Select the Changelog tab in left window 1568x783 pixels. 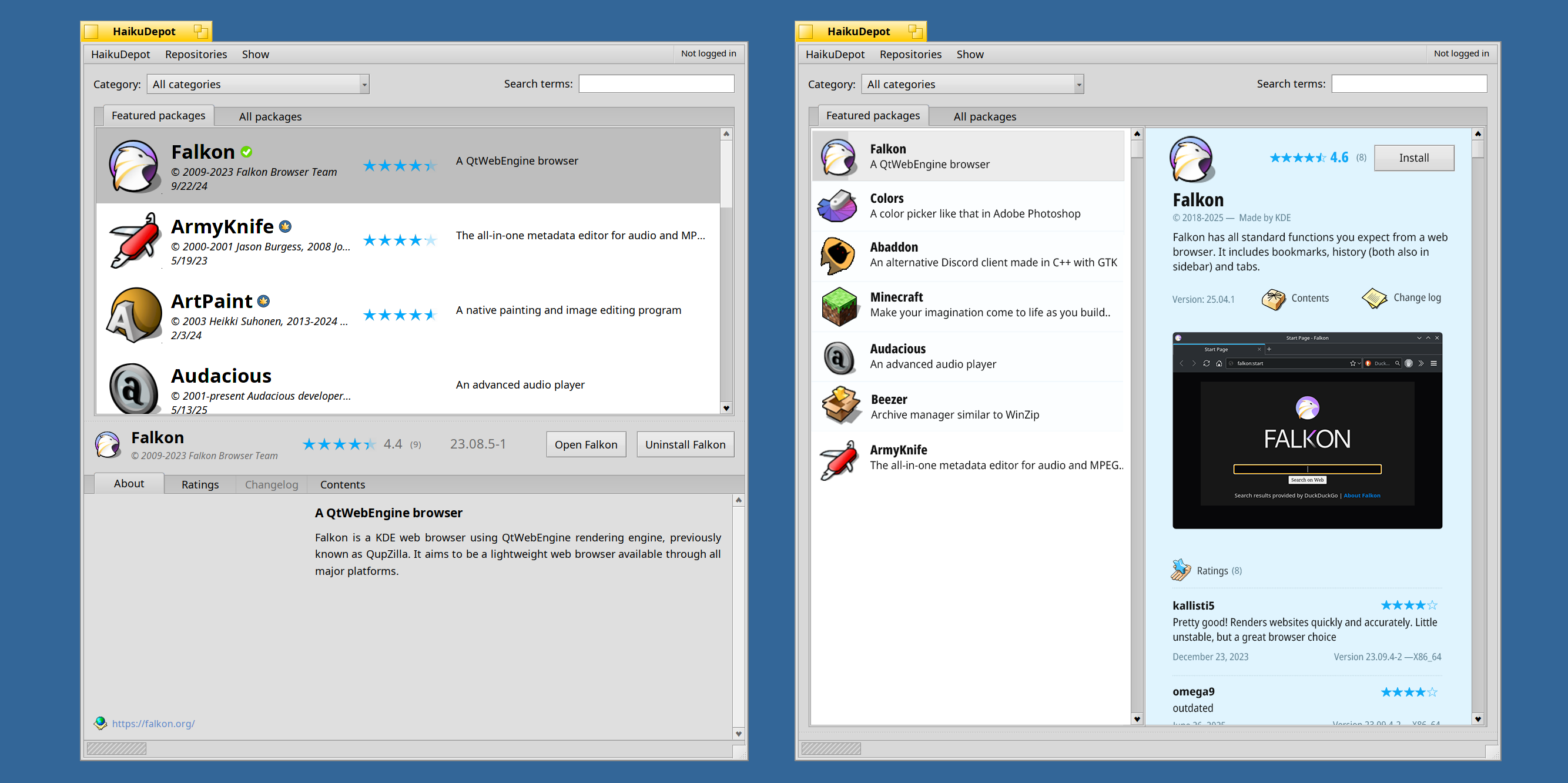(x=272, y=484)
